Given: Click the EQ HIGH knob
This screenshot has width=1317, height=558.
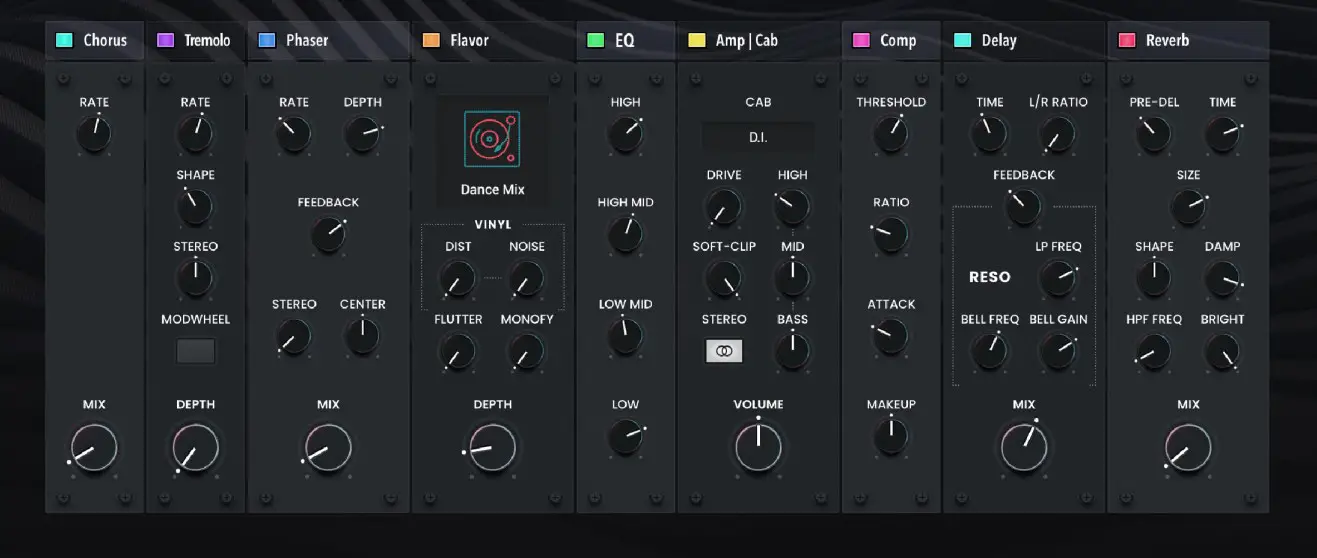Looking at the screenshot, I should [x=626, y=134].
